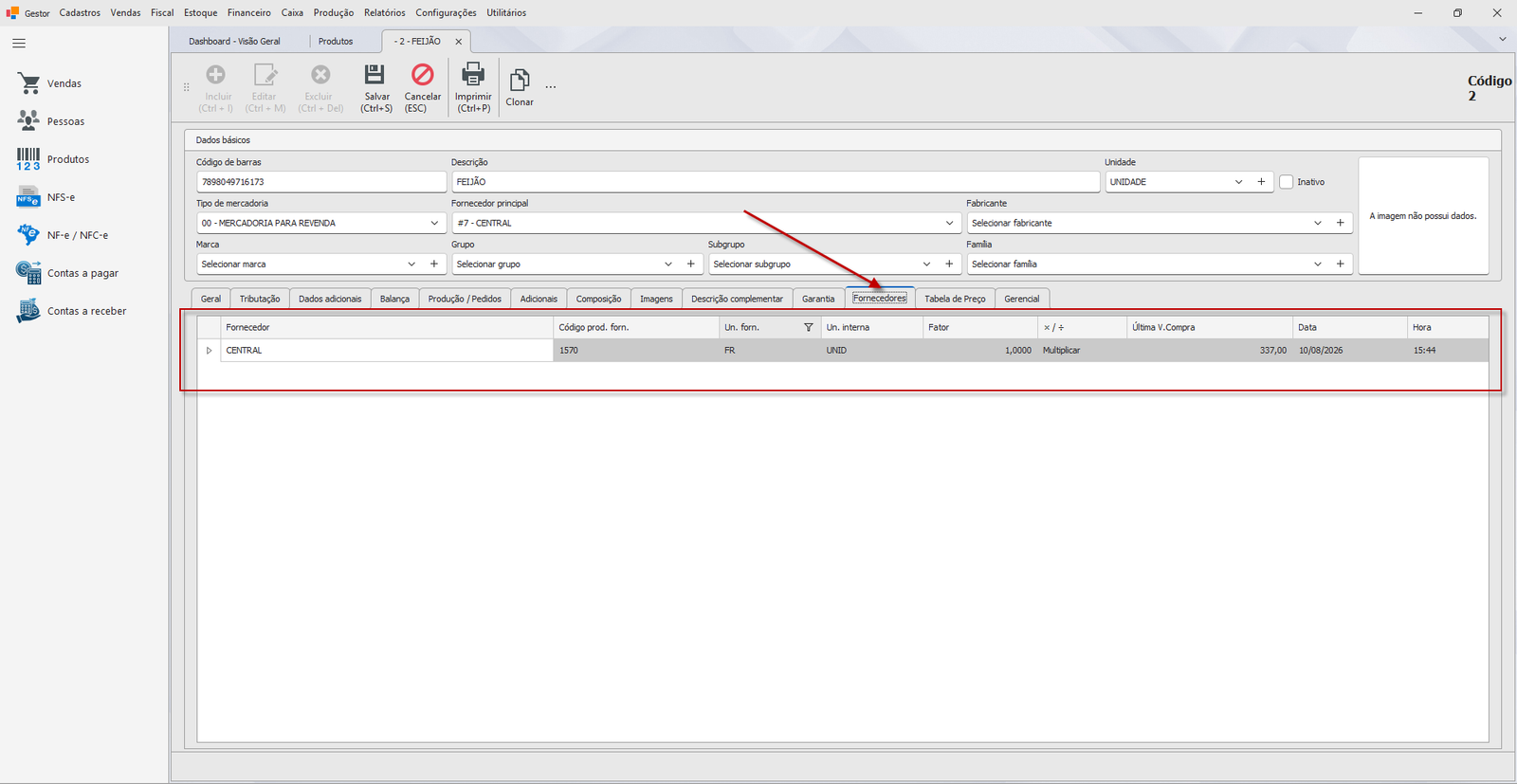Image resolution: width=1517 pixels, height=784 pixels.
Task: Open the Estoque menu
Action: (x=200, y=12)
